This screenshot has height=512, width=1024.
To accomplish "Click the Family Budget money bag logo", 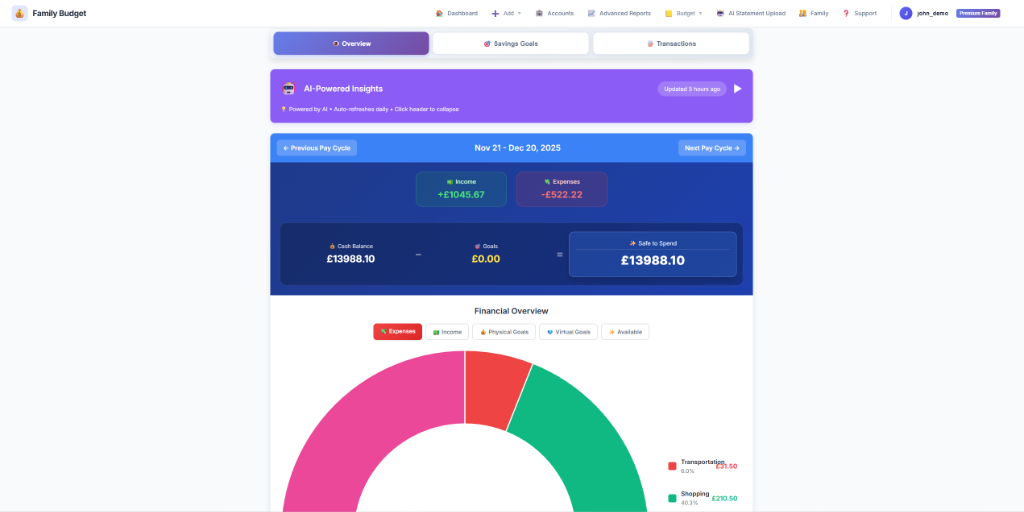I will [20, 13].
